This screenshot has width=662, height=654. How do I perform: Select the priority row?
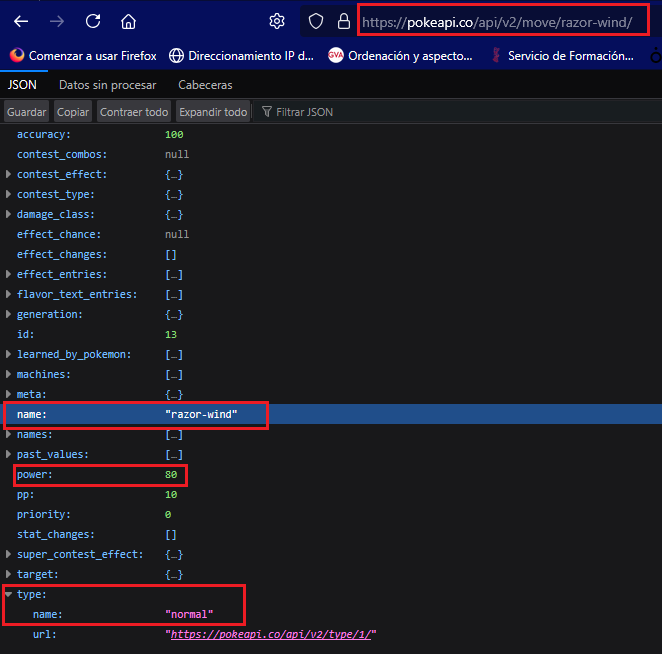(331, 514)
